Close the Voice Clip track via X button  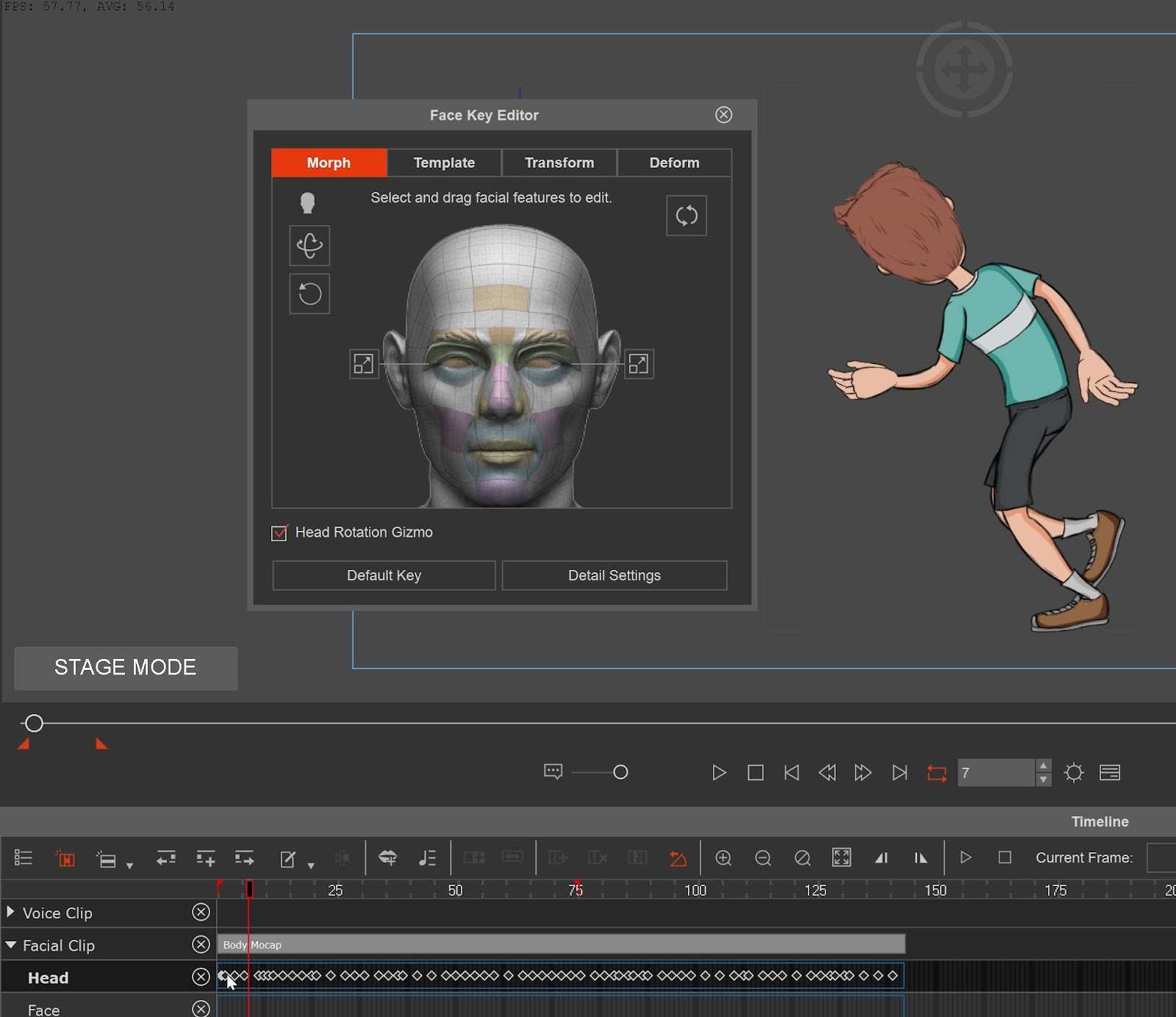[201, 913]
